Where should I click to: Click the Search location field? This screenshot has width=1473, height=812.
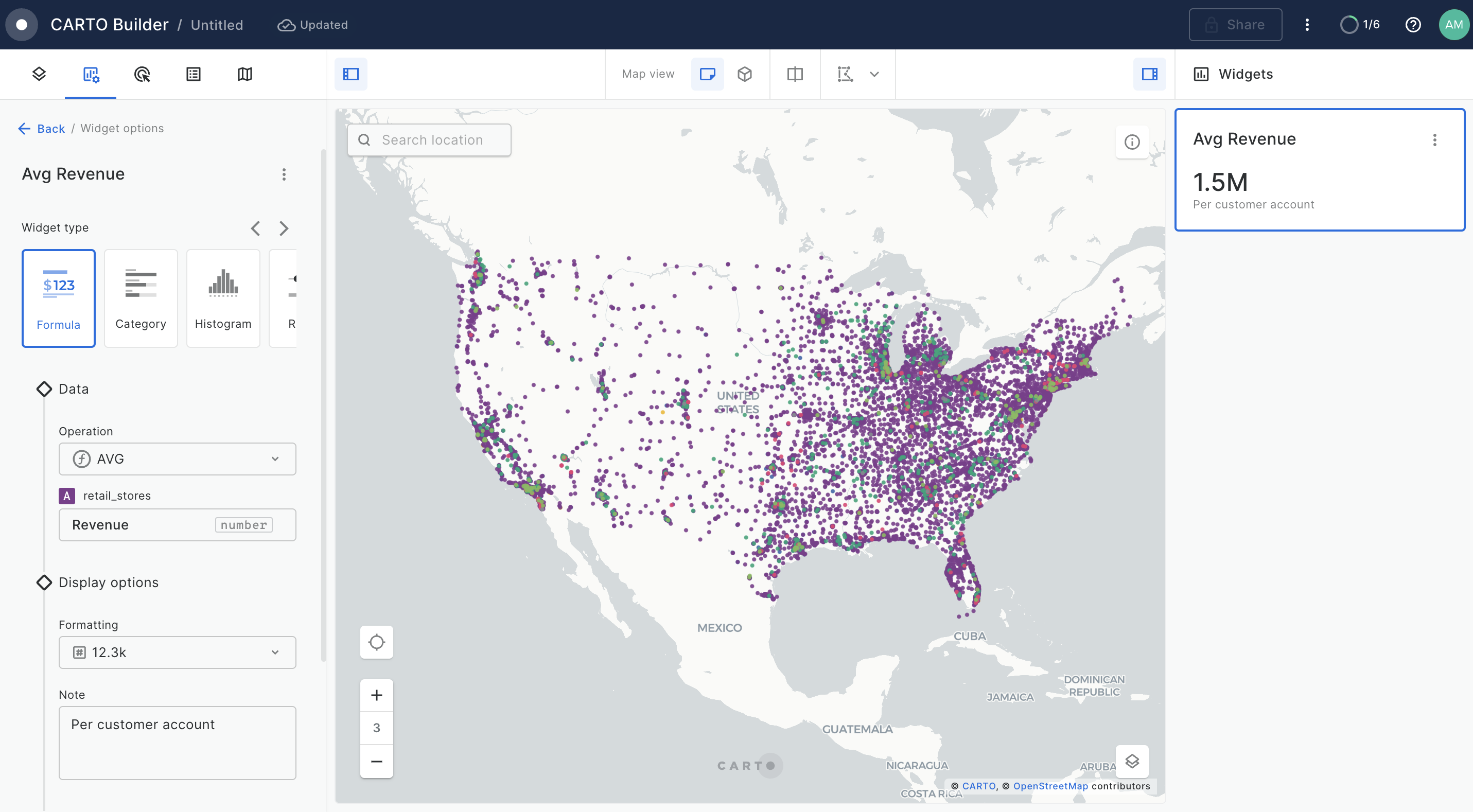(432, 140)
